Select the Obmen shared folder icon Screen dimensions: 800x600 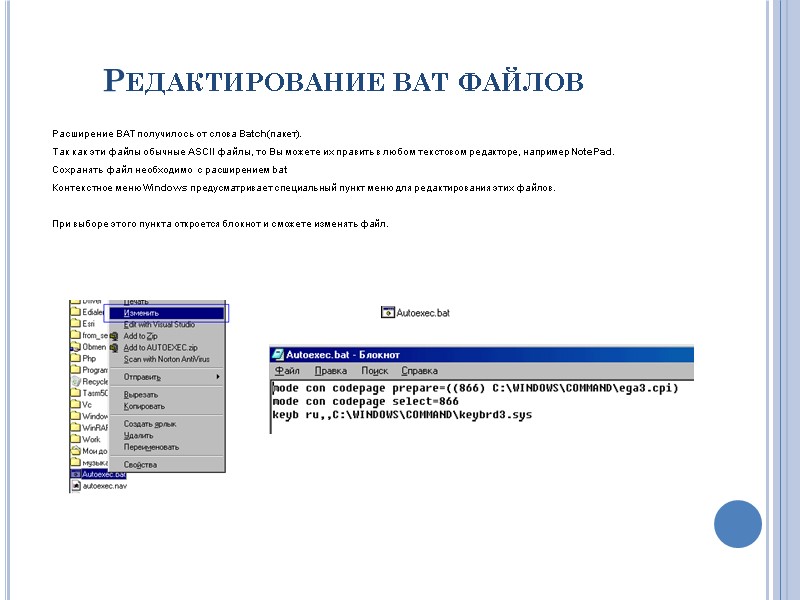(x=76, y=347)
